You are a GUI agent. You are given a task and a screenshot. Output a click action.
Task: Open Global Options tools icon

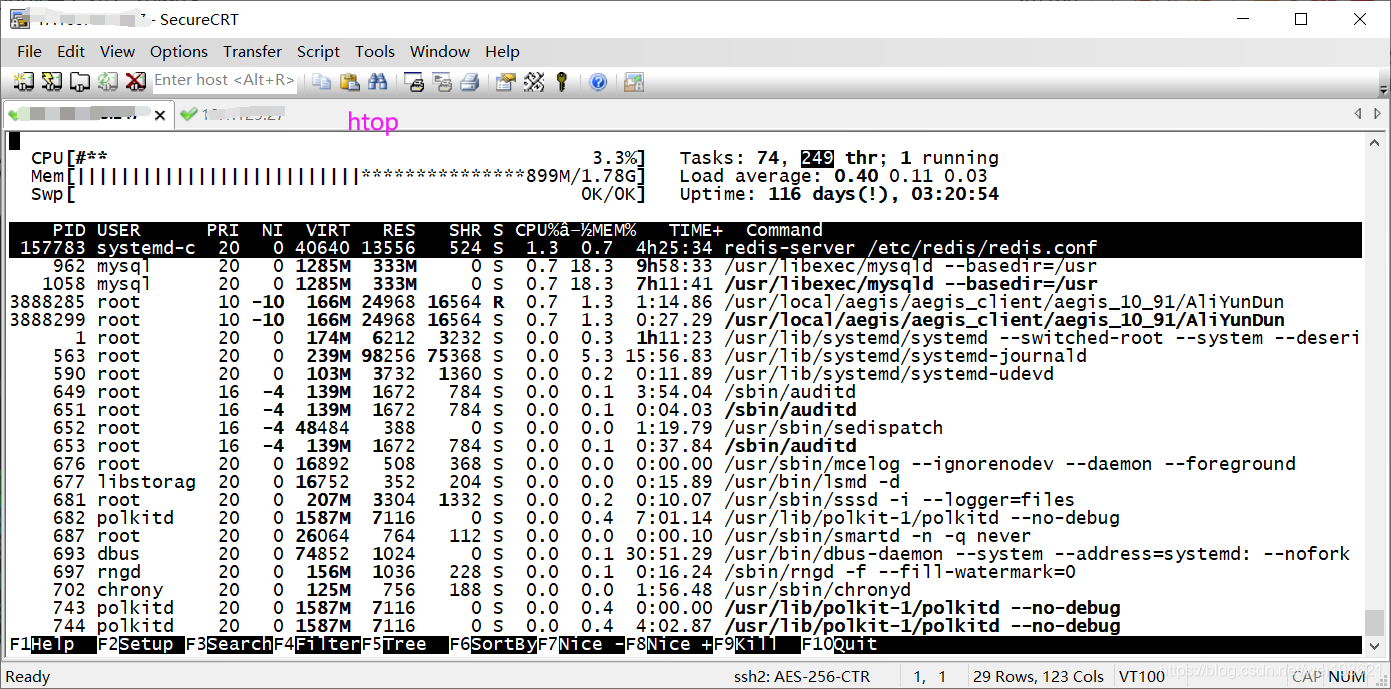click(534, 81)
